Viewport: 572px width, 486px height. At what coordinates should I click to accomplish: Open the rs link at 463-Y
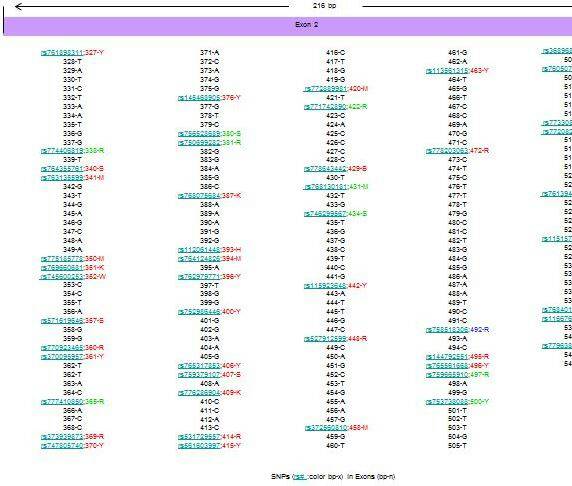click(x=447, y=71)
